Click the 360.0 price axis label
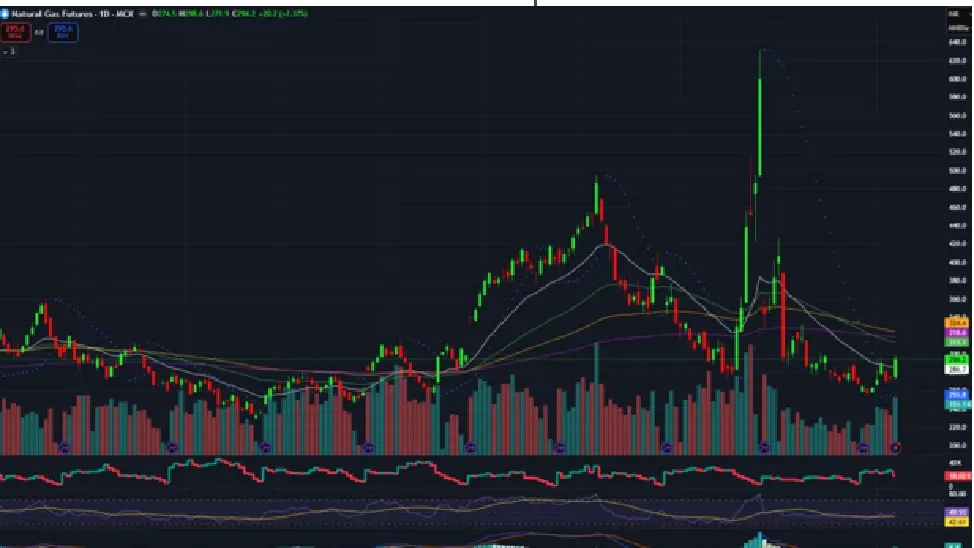 coord(957,299)
